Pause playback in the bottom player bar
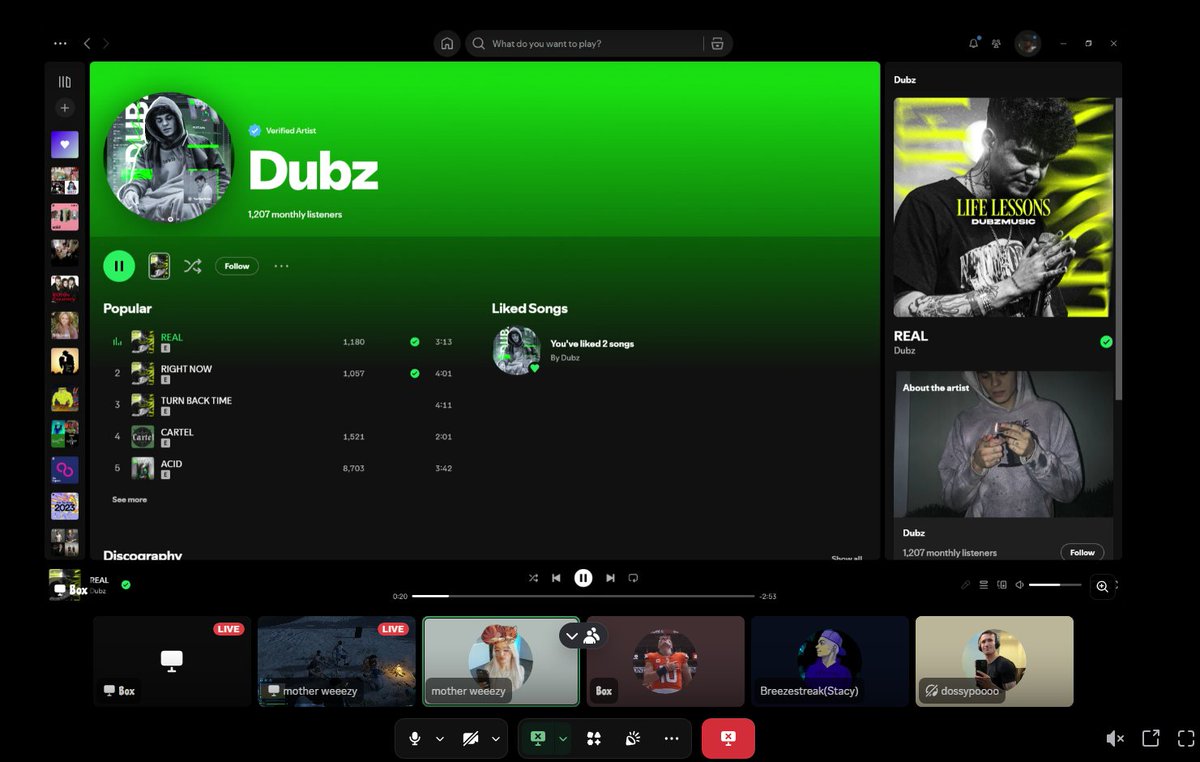 tap(583, 578)
